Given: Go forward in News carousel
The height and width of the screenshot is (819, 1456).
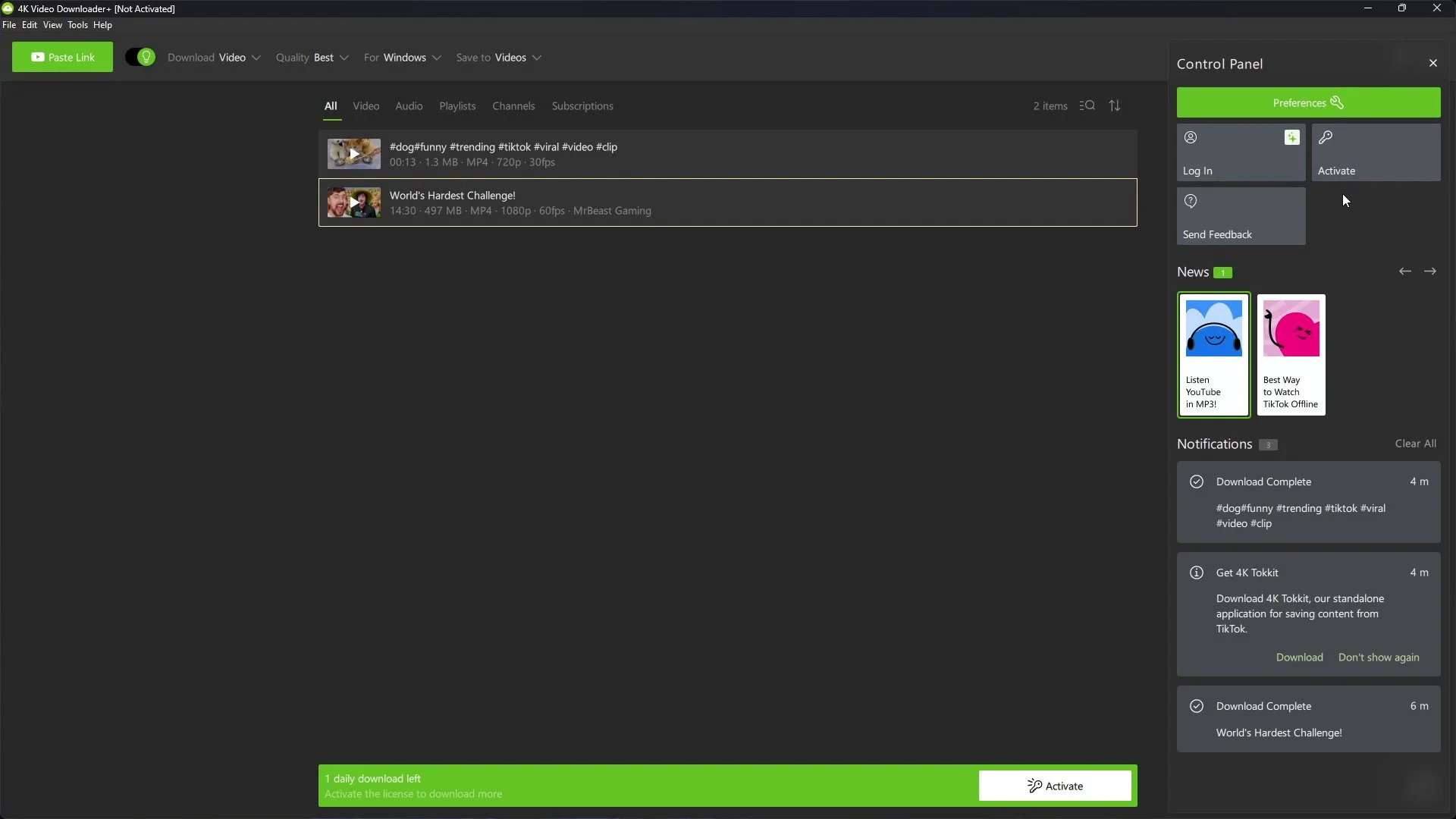Looking at the screenshot, I should (1432, 271).
